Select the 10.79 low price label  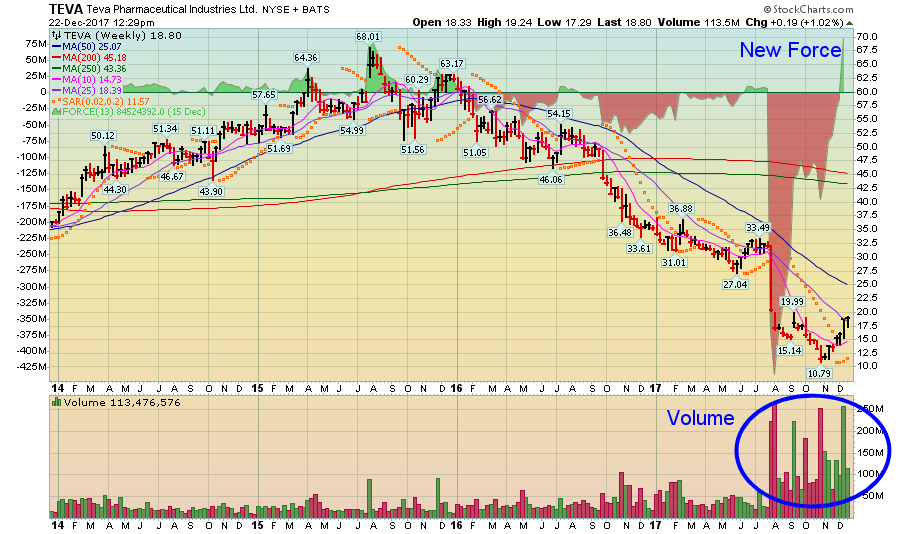pyautogui.click(x=820, y=373)
